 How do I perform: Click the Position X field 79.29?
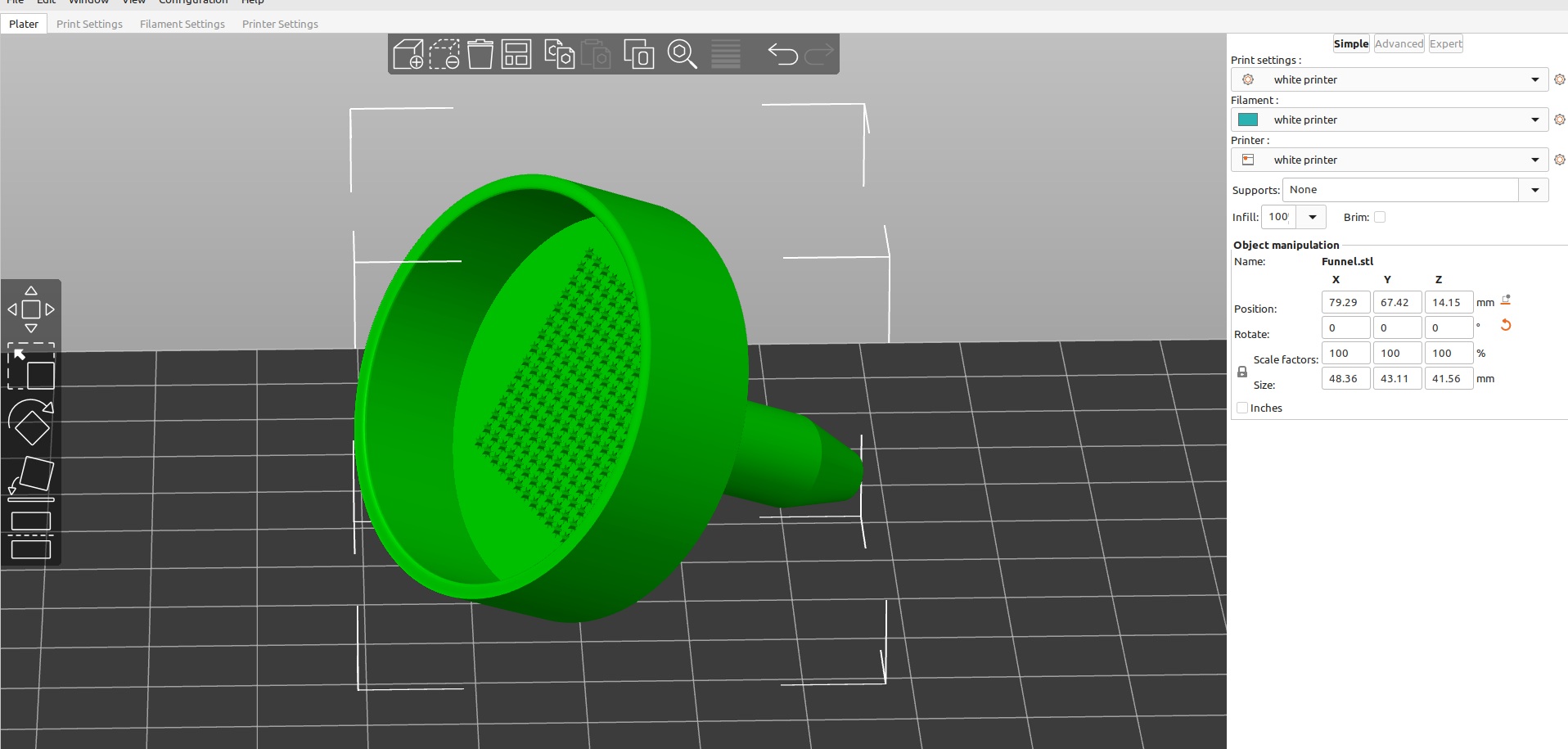1345,302
